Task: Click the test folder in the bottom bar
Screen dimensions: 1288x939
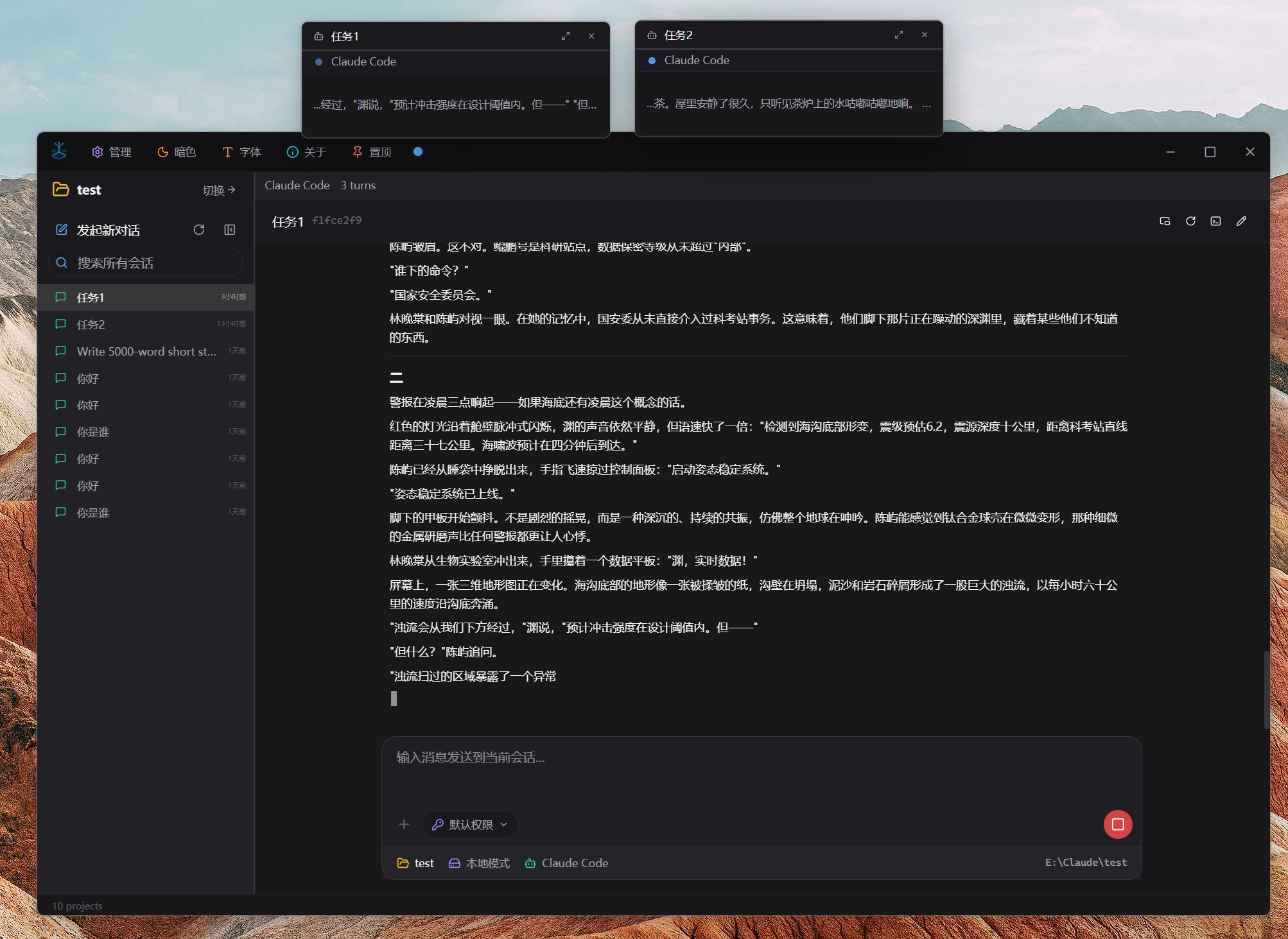Action: [x=415, y=863]
